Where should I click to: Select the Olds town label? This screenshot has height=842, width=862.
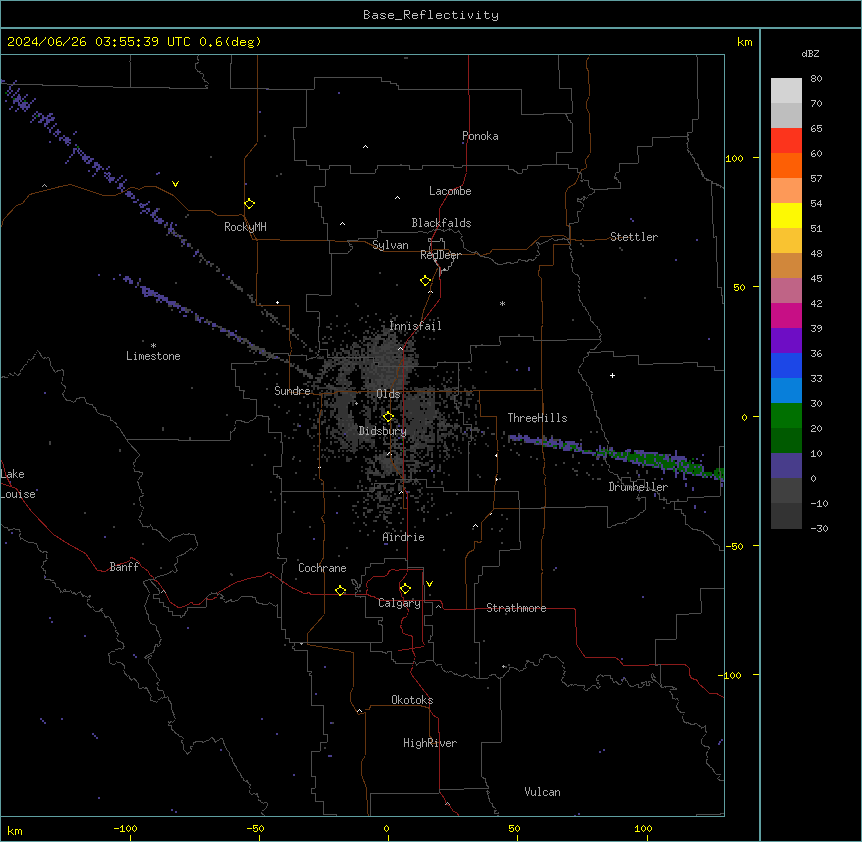(x=388, y=394)
